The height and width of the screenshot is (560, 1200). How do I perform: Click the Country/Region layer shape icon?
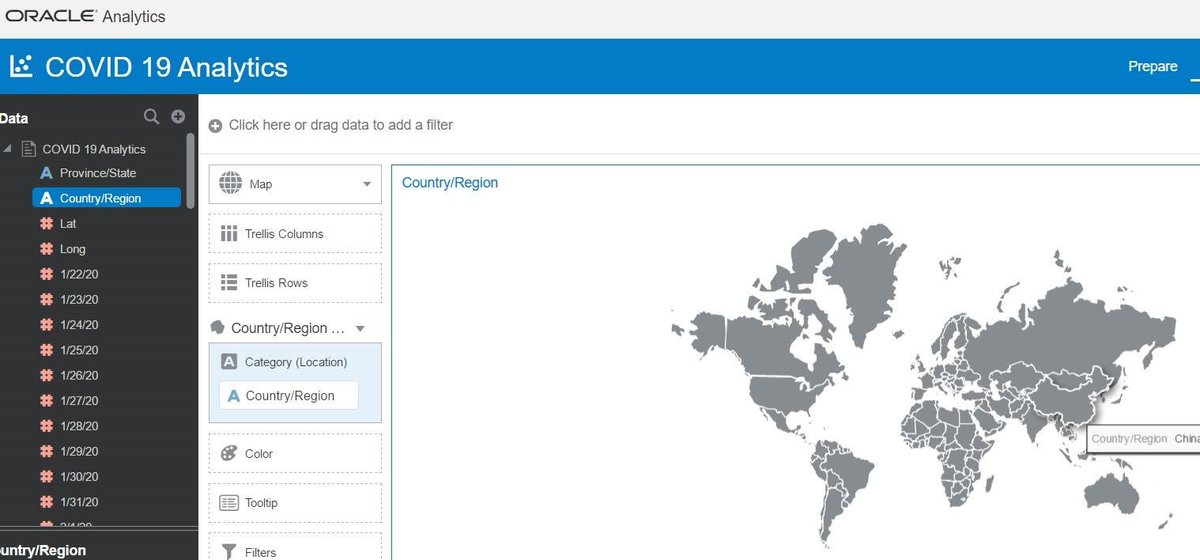coord(217,328)
